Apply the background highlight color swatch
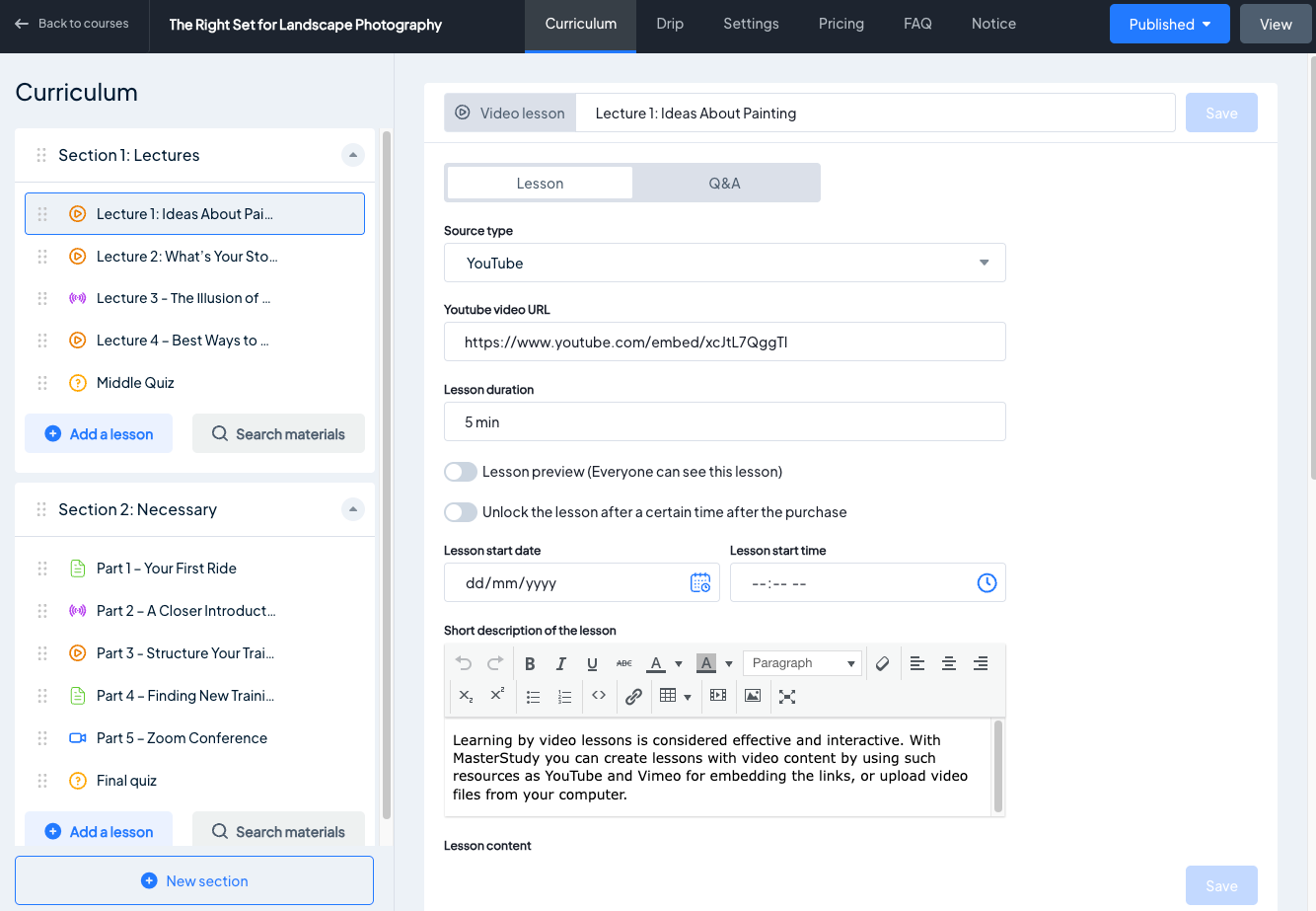1316x911 pixels. (705, 663)
